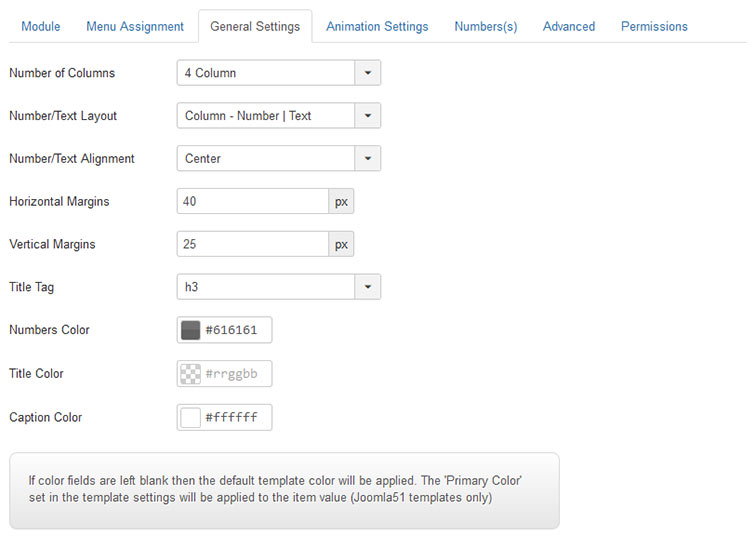Click the Vertical Margins input field

253,244
